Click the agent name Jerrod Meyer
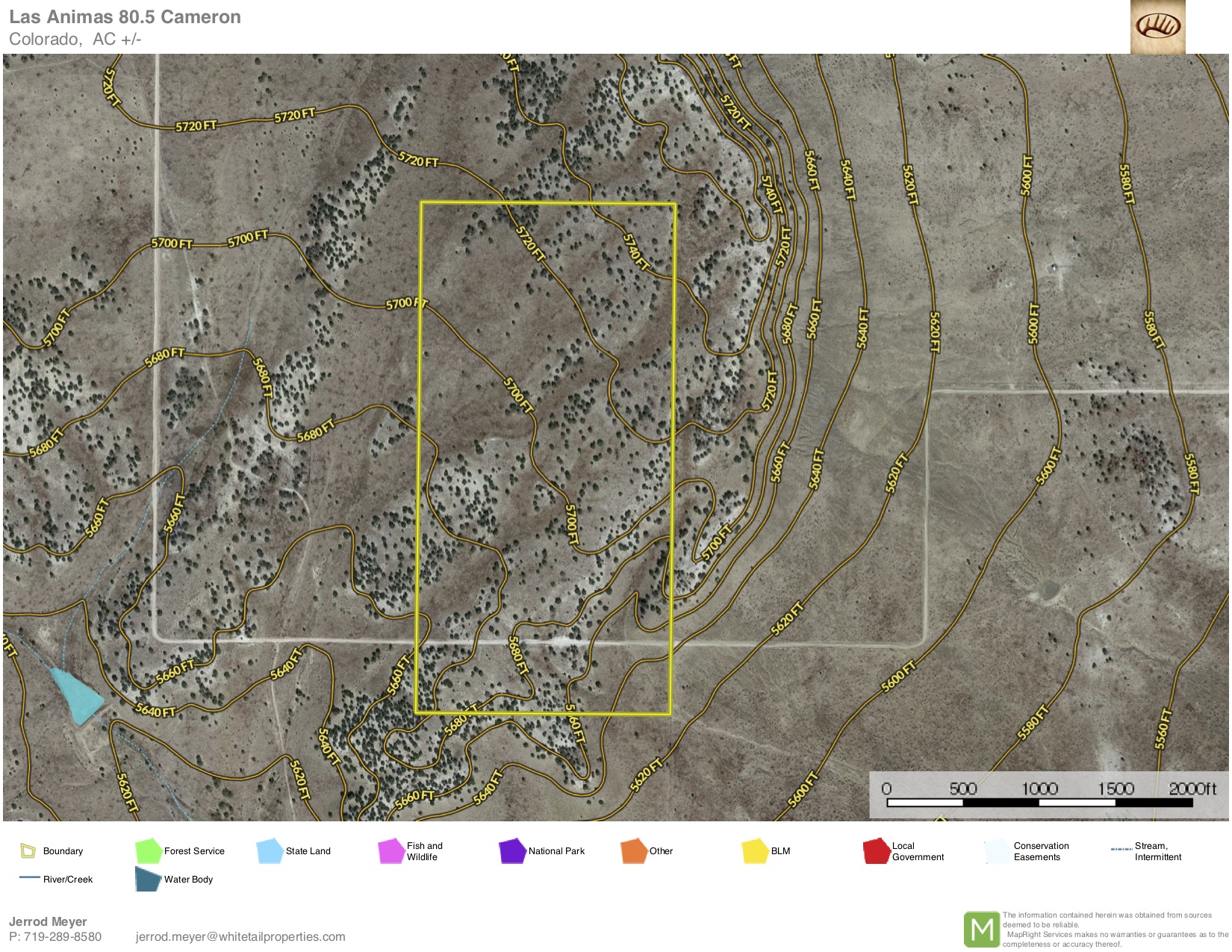The image size is (1232, 952). point(48,921)
